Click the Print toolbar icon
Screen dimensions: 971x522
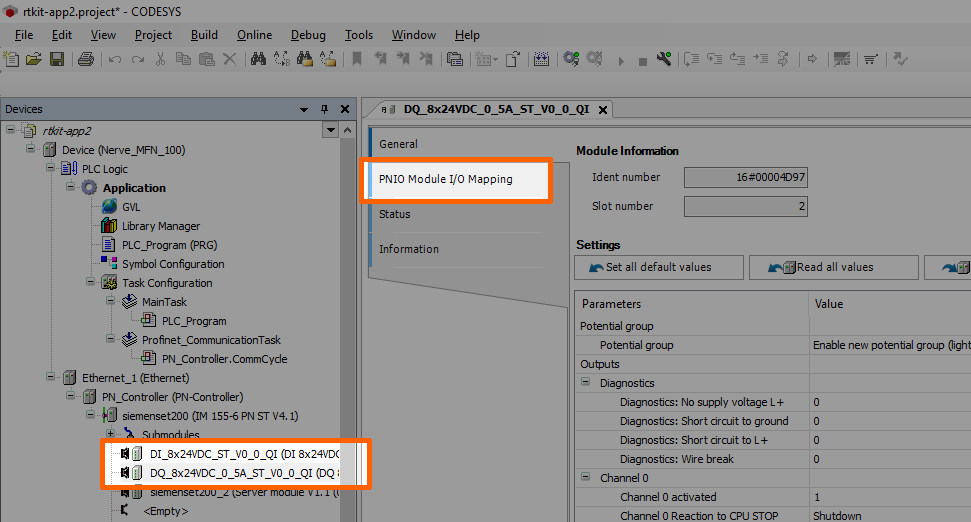[x=86, y=60]
